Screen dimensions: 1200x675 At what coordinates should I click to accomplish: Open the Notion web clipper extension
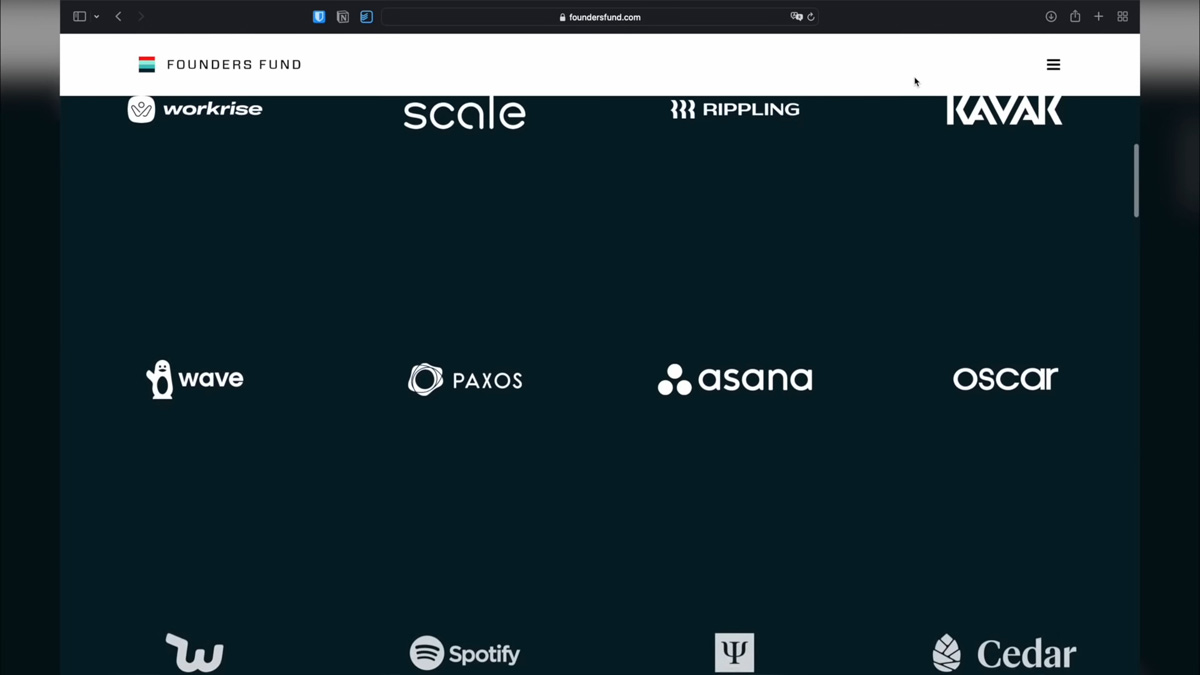(343, 17)
